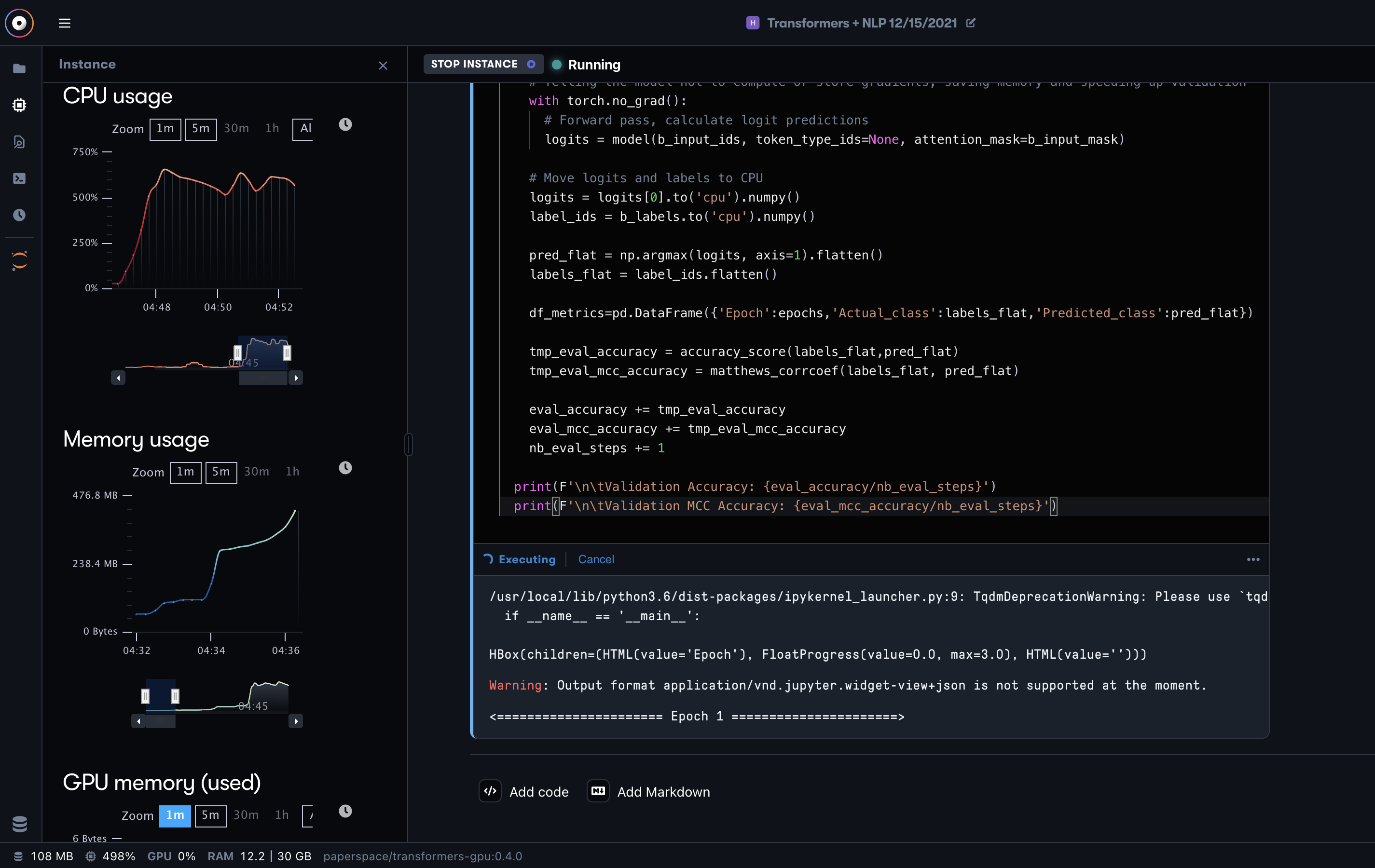The image size is (1375, 868).
Task: Set Memory usage zoom to 5m
Action: click(221, 473)
